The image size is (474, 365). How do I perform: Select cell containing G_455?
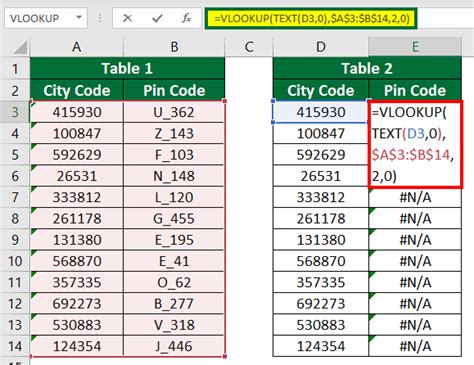[x=174, y=219]
